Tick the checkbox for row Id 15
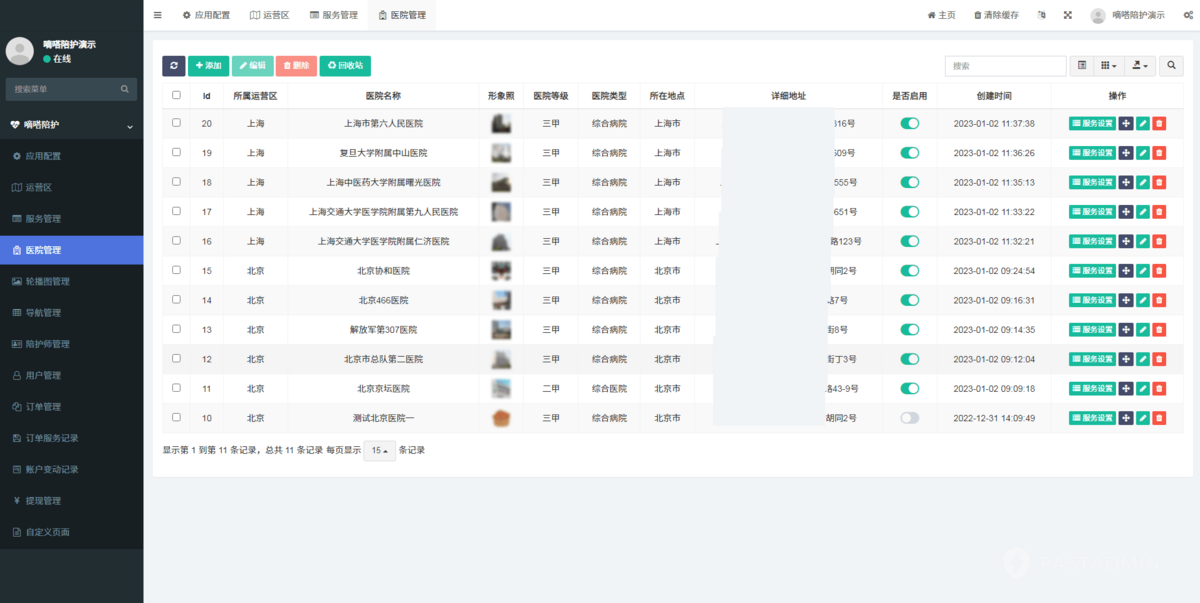1200x603 pixels. [x=176, y=270]
